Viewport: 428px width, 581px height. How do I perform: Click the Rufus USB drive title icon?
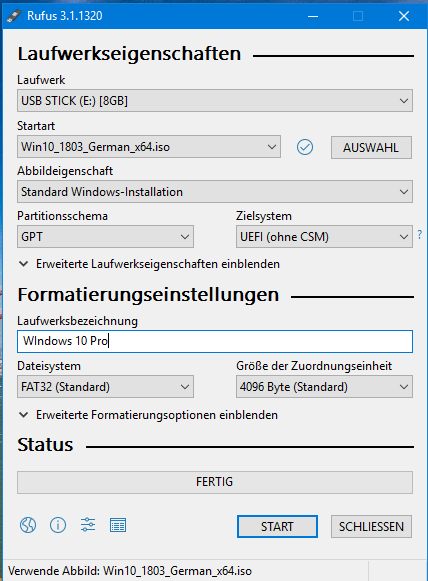[x=14, y=16]
